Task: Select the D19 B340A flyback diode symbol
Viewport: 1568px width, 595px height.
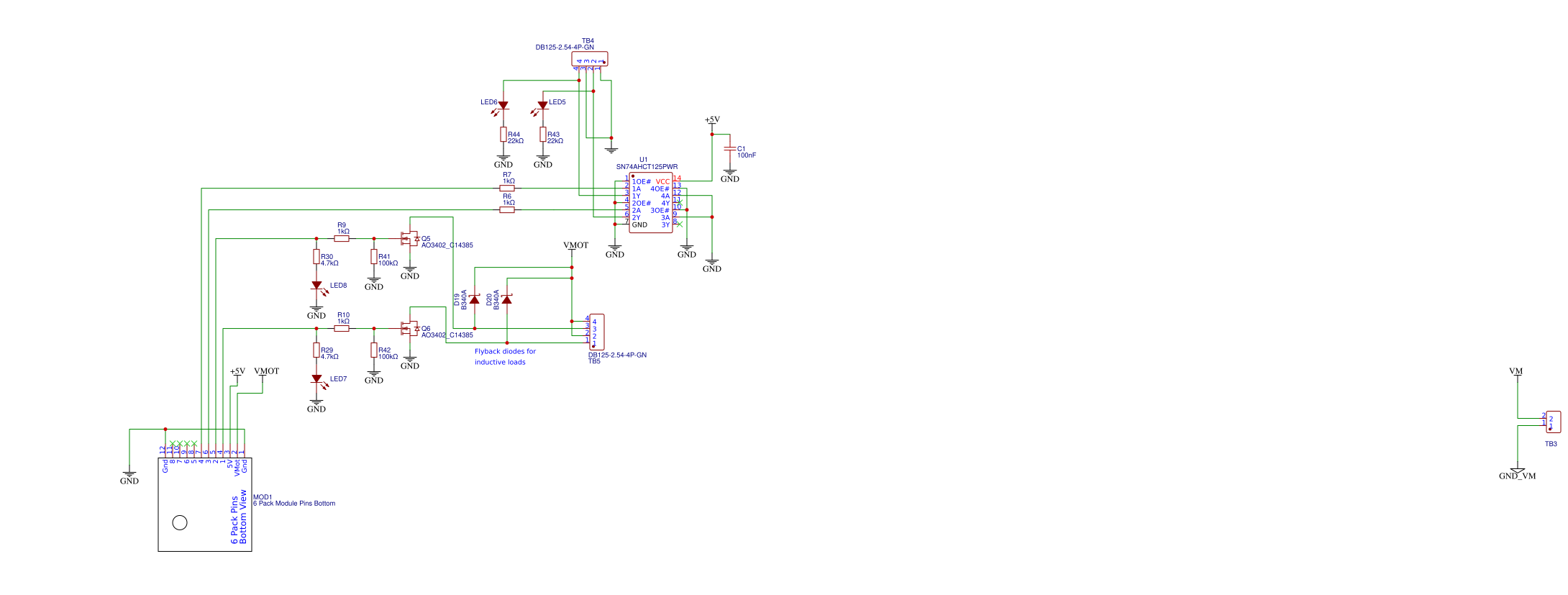Action: pos(475,299)
